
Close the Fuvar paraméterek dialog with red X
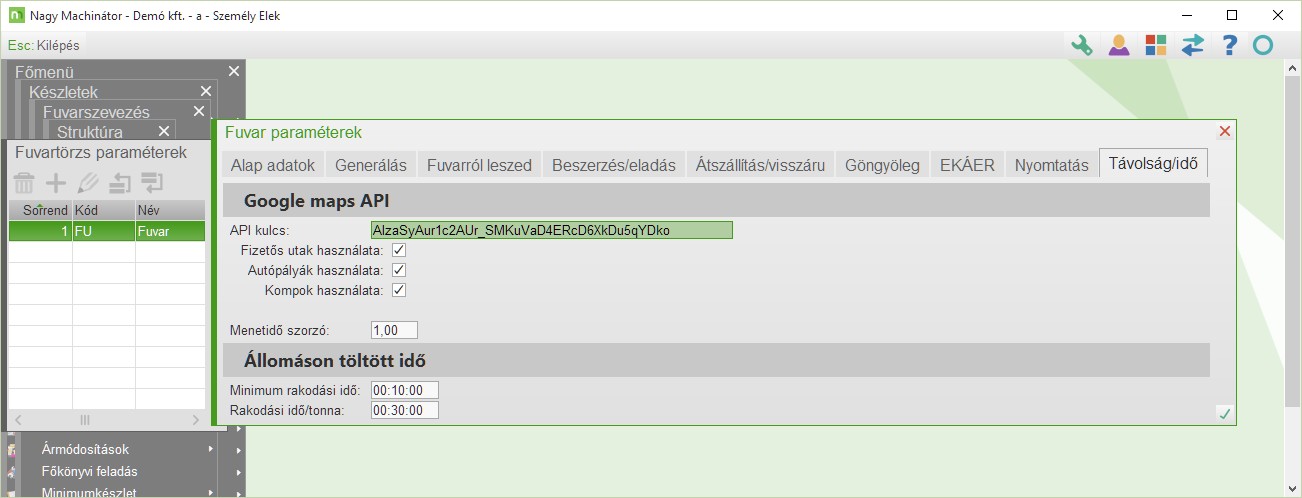pyautogui.click(x=1225, y=131)
